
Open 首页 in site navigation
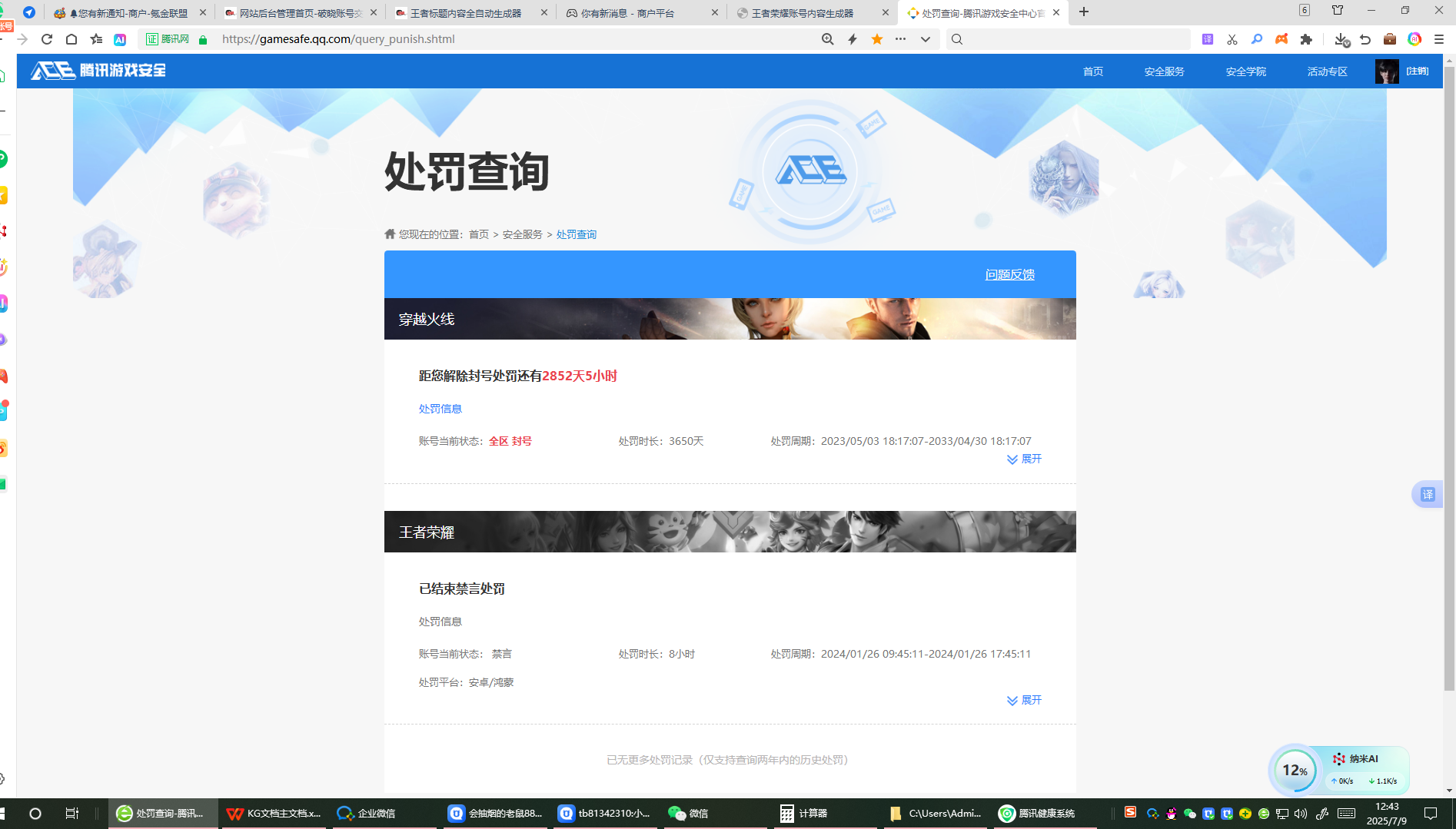click(x=1093, y=71)
